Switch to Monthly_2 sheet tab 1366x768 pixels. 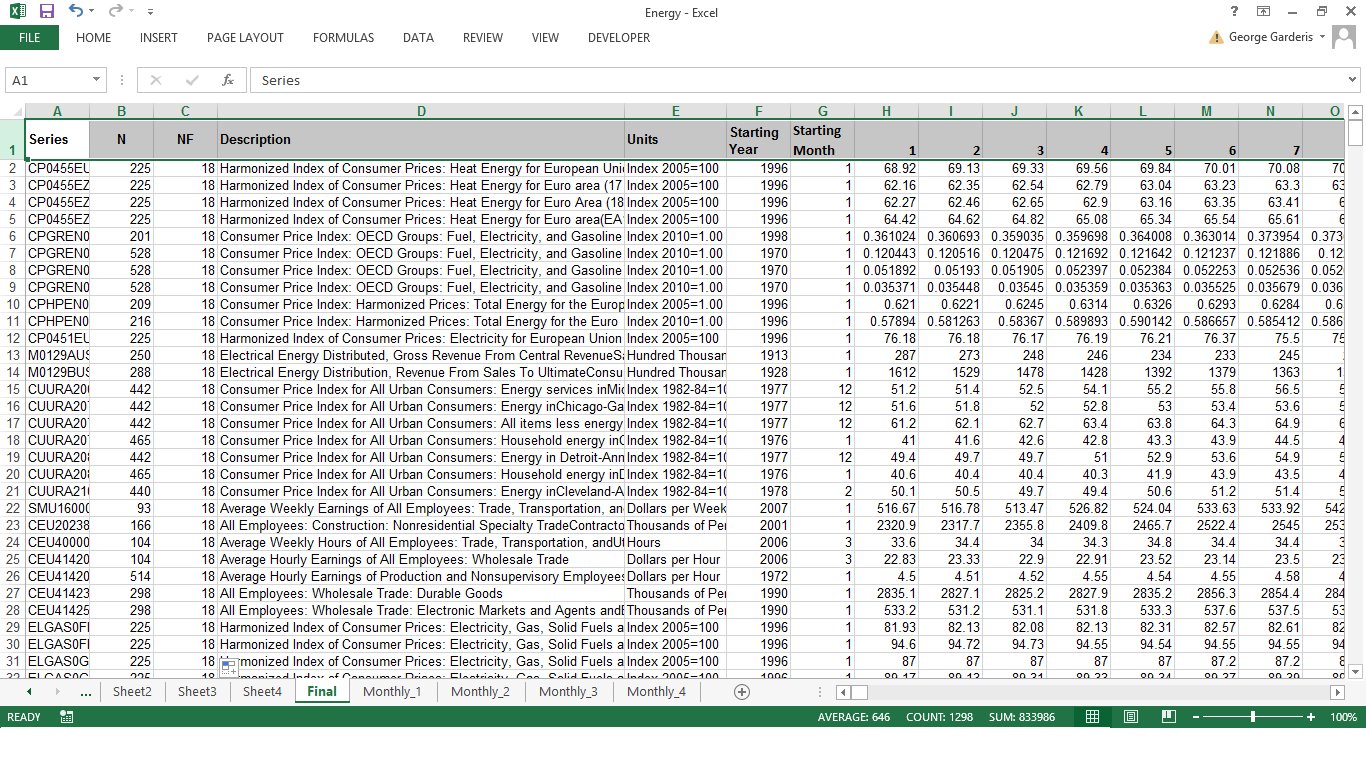pos(480,692)
